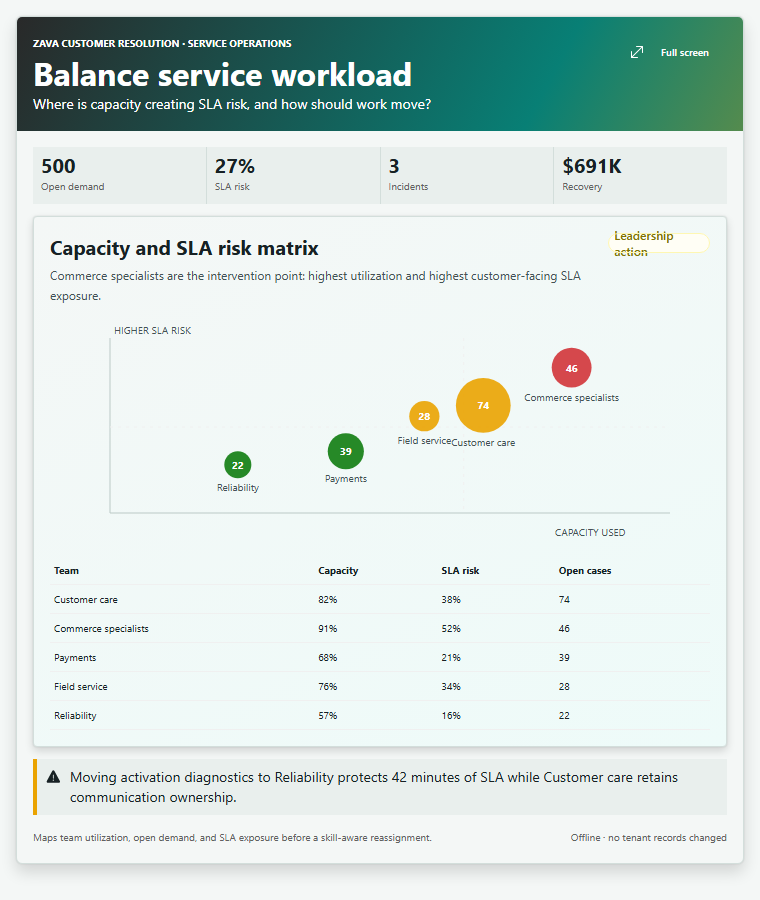Select the Leadership action pill
Image resolution: width=760 pixels, height=900 pixels.
659,243
